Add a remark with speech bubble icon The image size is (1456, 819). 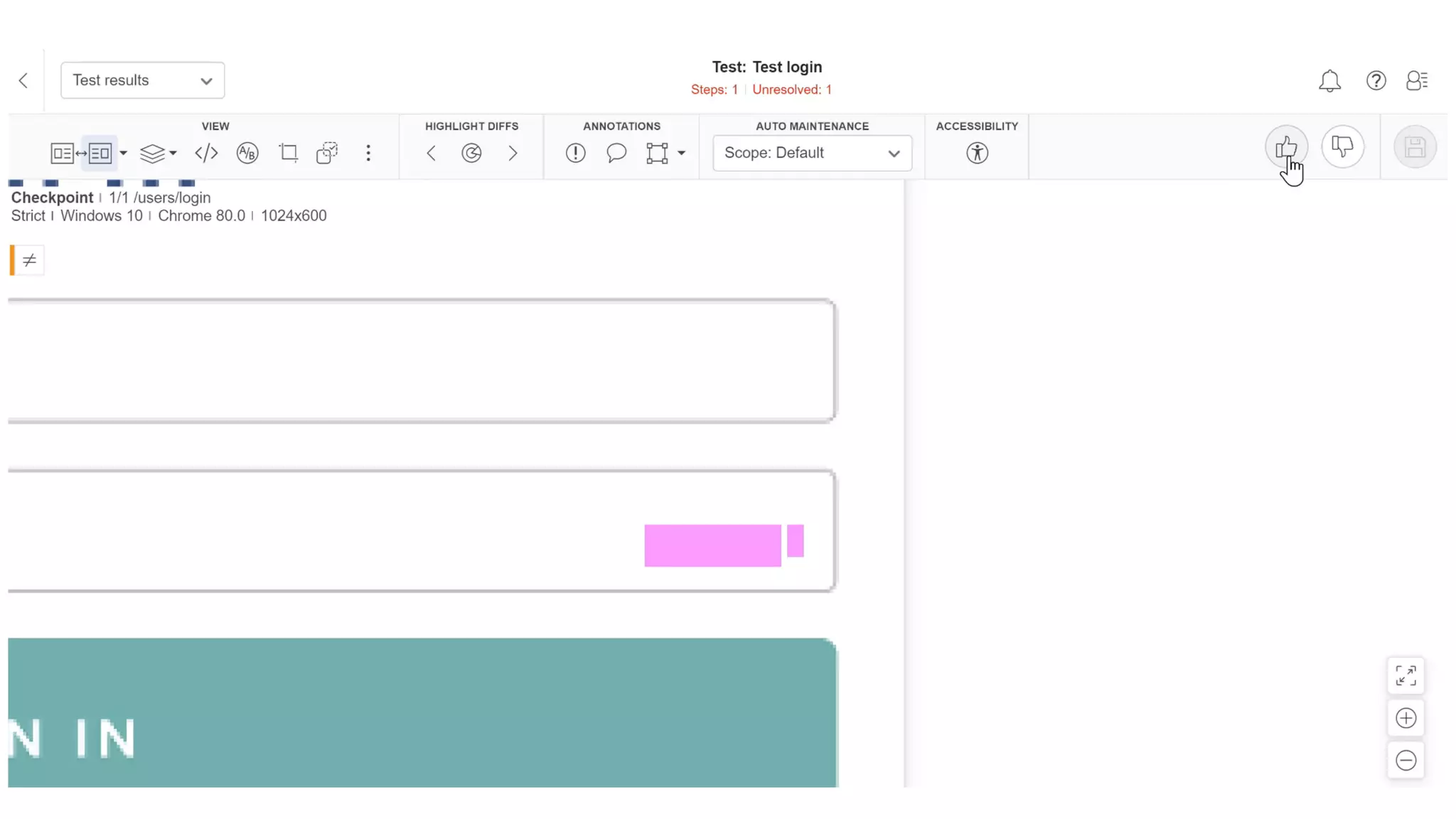616,153
